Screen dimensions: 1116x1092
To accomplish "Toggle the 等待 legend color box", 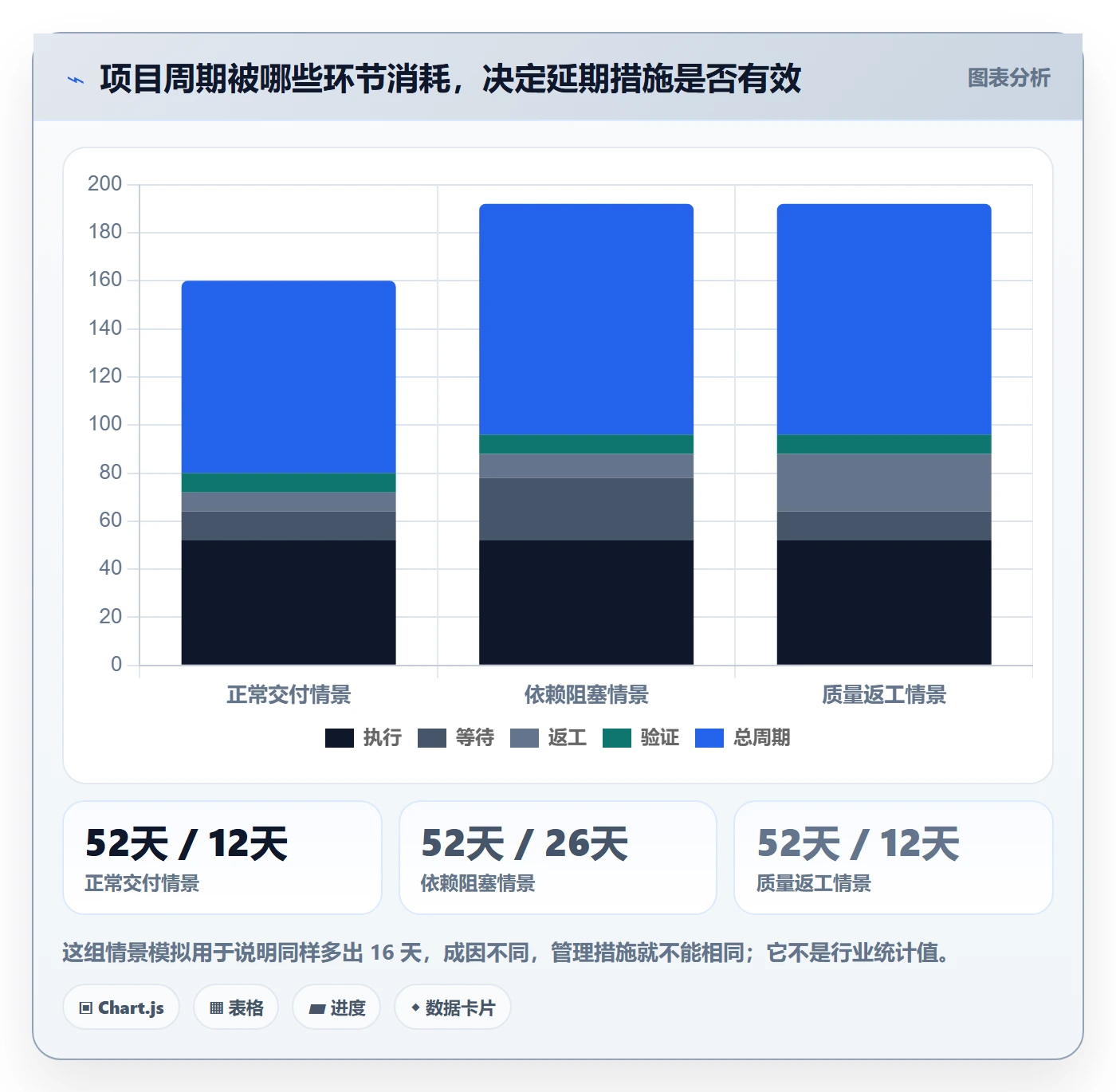I will pos(432,738).
